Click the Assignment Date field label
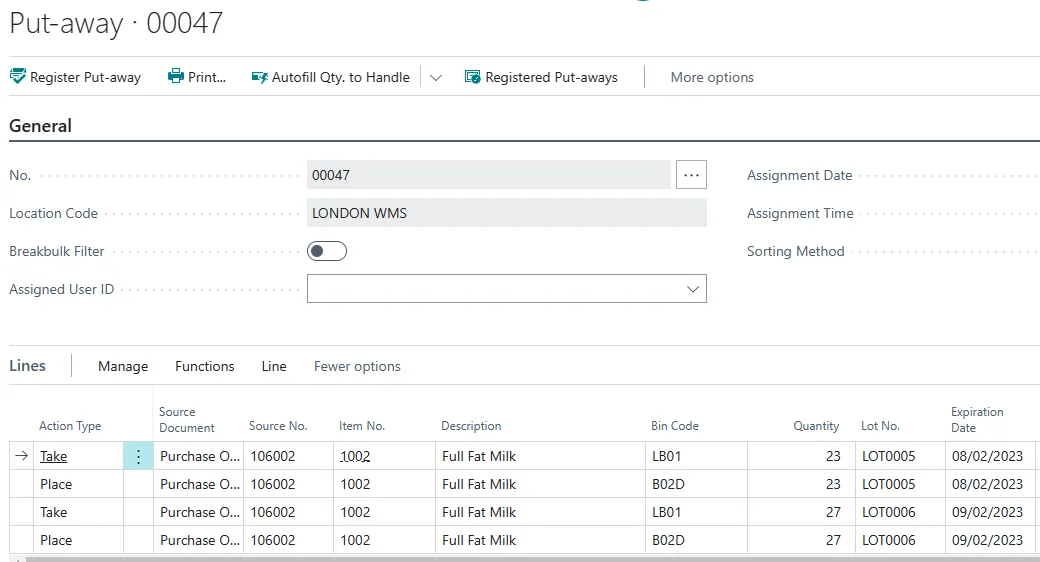The width and height of the screenshot is (1040, 562). click(x=799, y=175)
